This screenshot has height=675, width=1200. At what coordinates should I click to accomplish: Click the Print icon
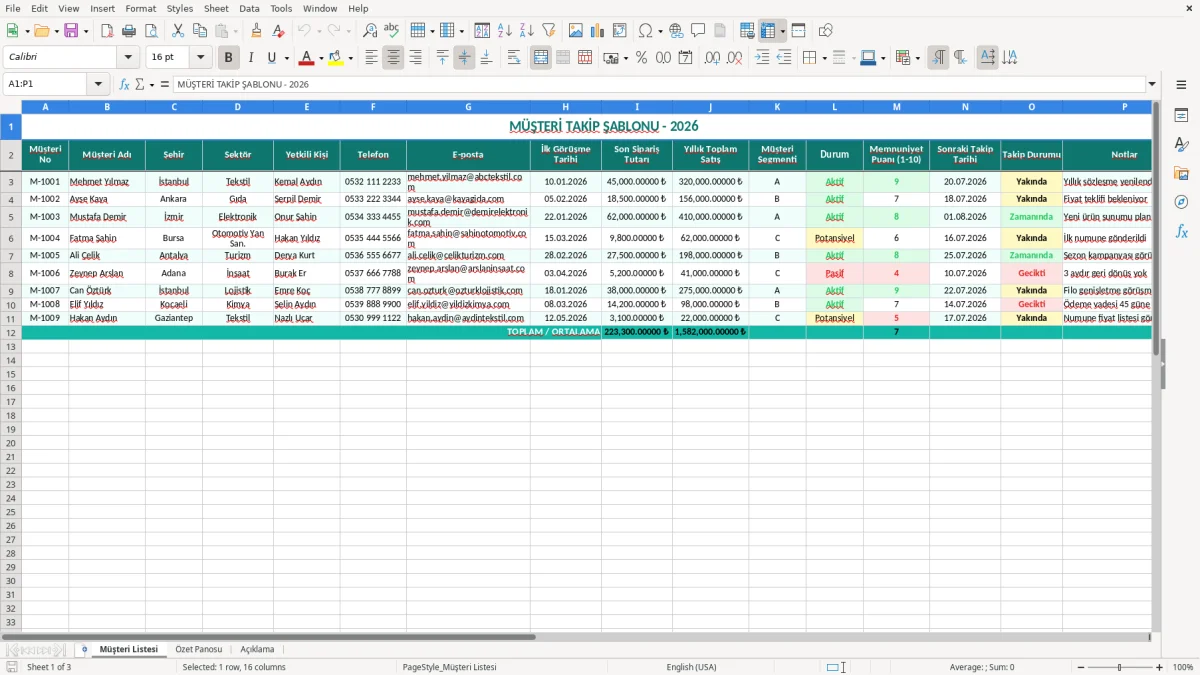(129, 31)
